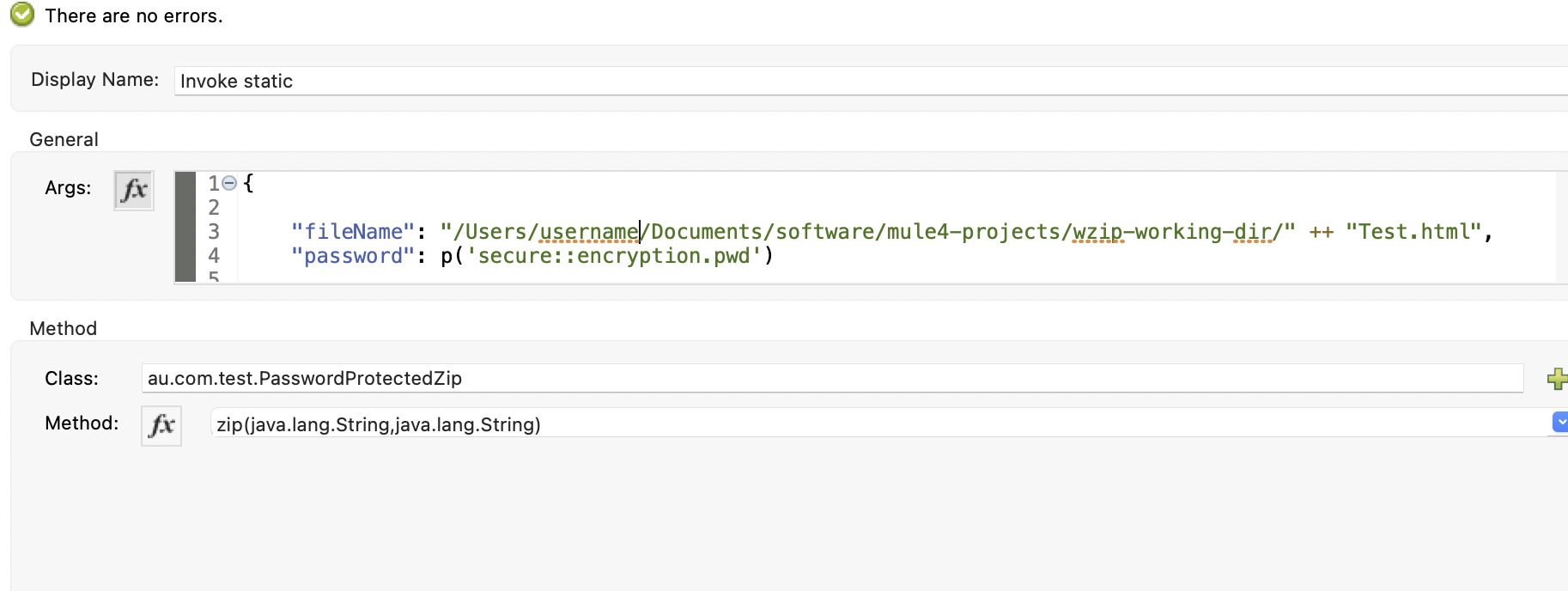Image resolution: width=1568 pixels, height=591 pixels.
Task: Click the Invoke static display name text
Action: 235,81
